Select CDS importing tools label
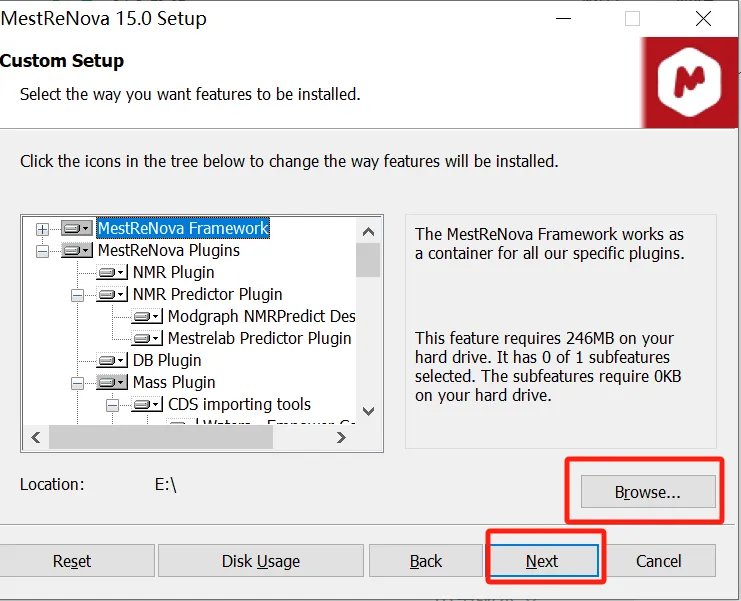Image resolution: width=741 pixels, height=601 pixels. click(239, 404)
